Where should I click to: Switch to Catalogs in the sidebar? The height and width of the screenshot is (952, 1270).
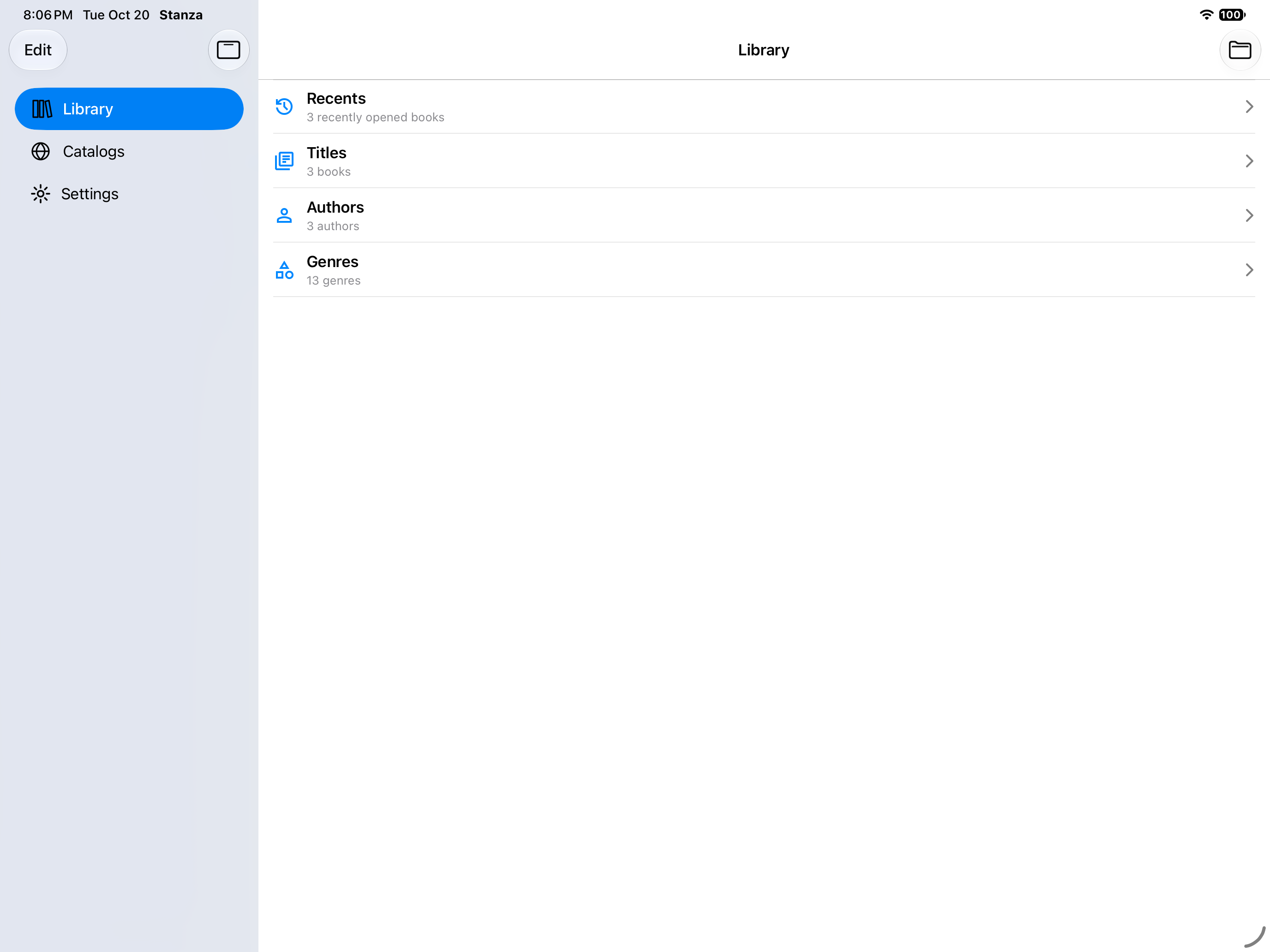(129, 151)
